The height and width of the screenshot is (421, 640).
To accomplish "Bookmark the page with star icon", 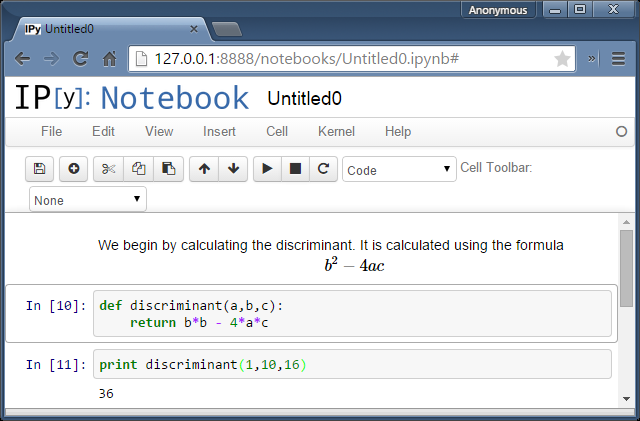I will pyautogui.click(x=562, y=58).
